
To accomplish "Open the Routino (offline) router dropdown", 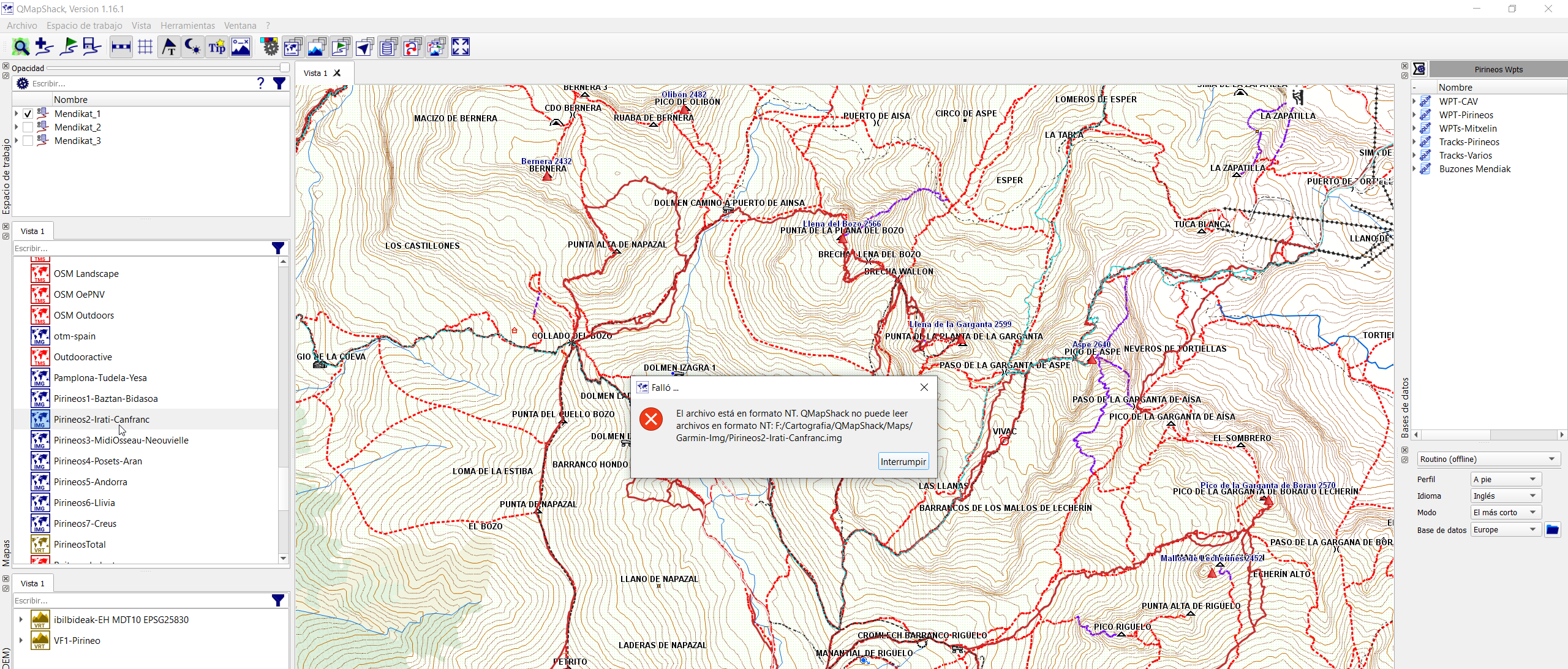I will (1488, 459).
